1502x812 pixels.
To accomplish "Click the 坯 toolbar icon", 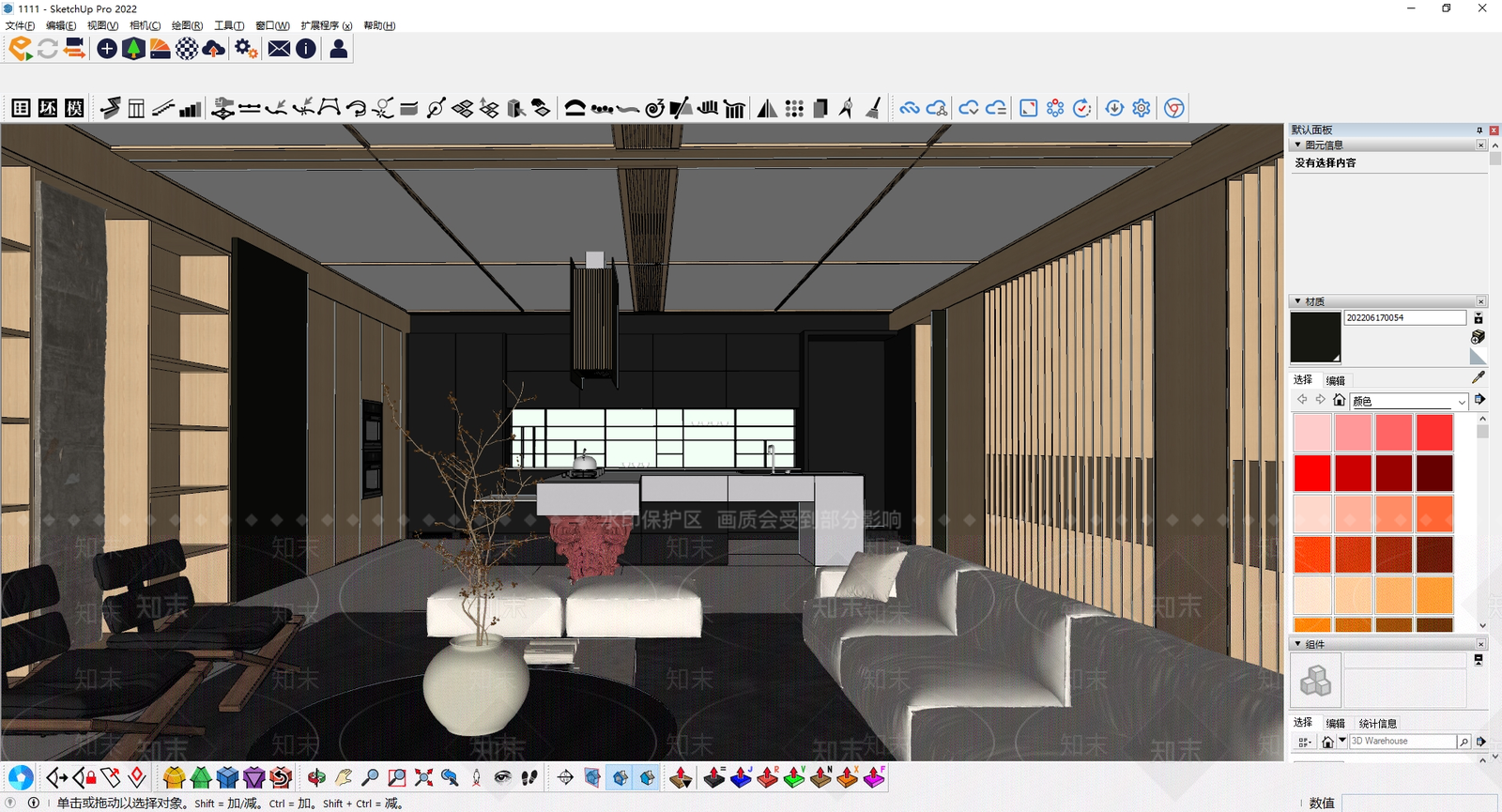I will 48,108.
